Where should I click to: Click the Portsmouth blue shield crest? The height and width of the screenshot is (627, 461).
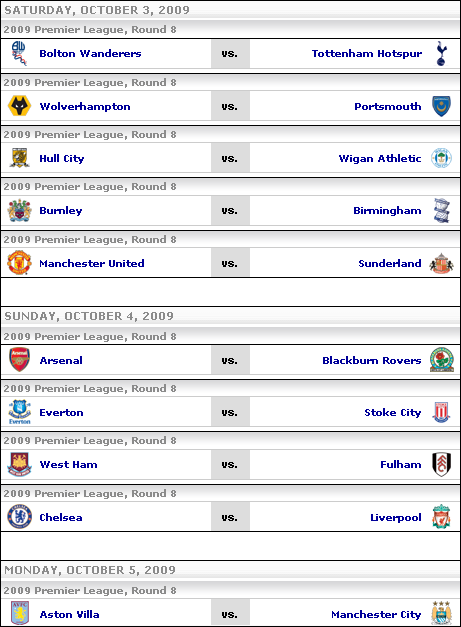[x=441, y=106]
